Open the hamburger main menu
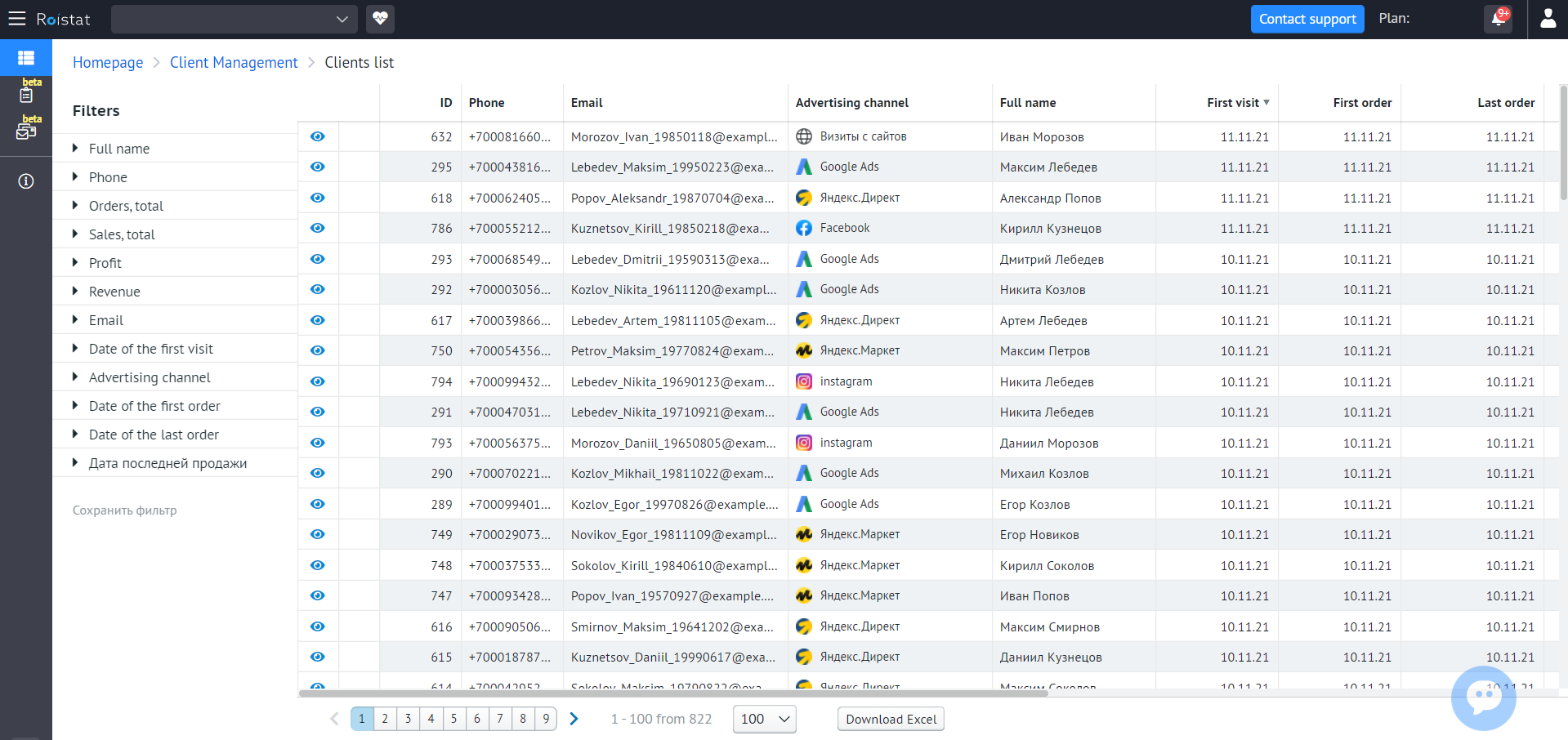1568x740 pixels. click(17, 19)
